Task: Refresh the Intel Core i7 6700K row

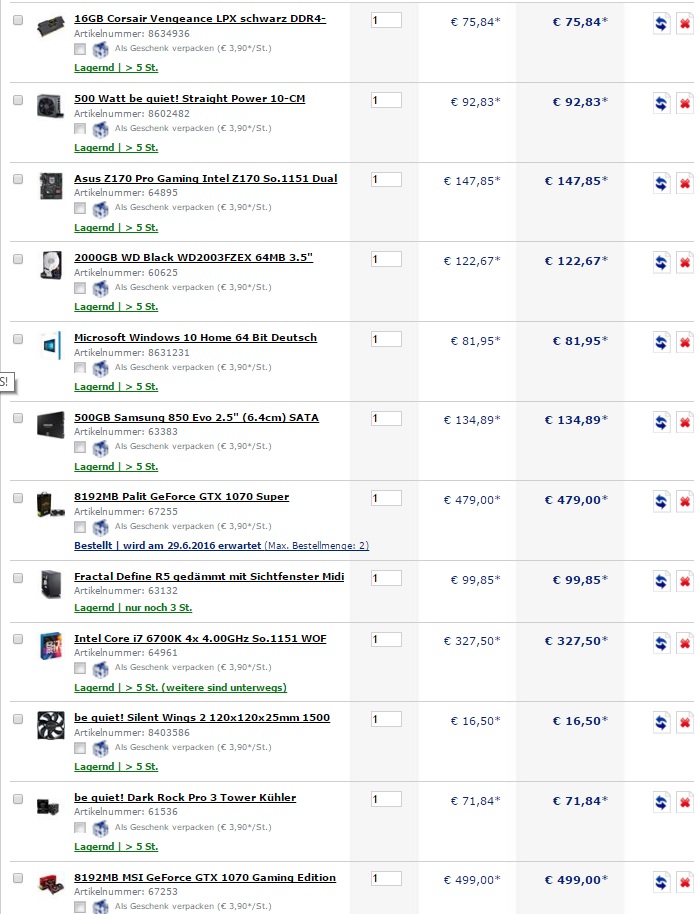Action: tap(662, 642)
